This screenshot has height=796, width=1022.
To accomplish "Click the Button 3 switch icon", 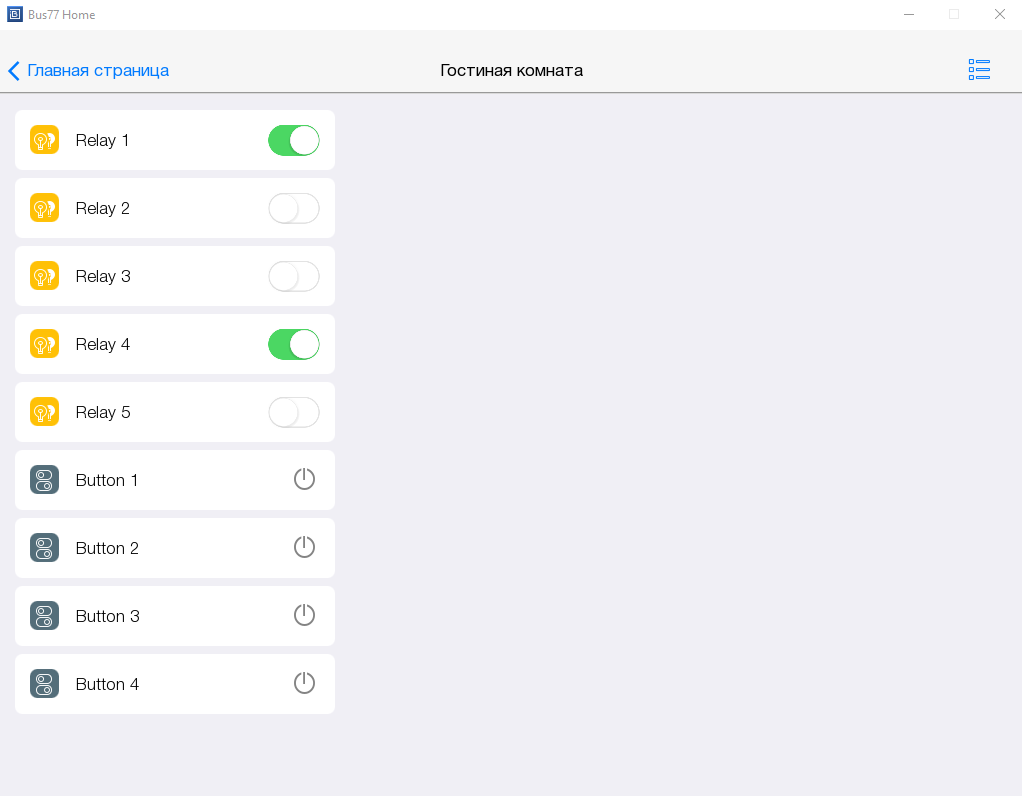I will click(44, 616).
